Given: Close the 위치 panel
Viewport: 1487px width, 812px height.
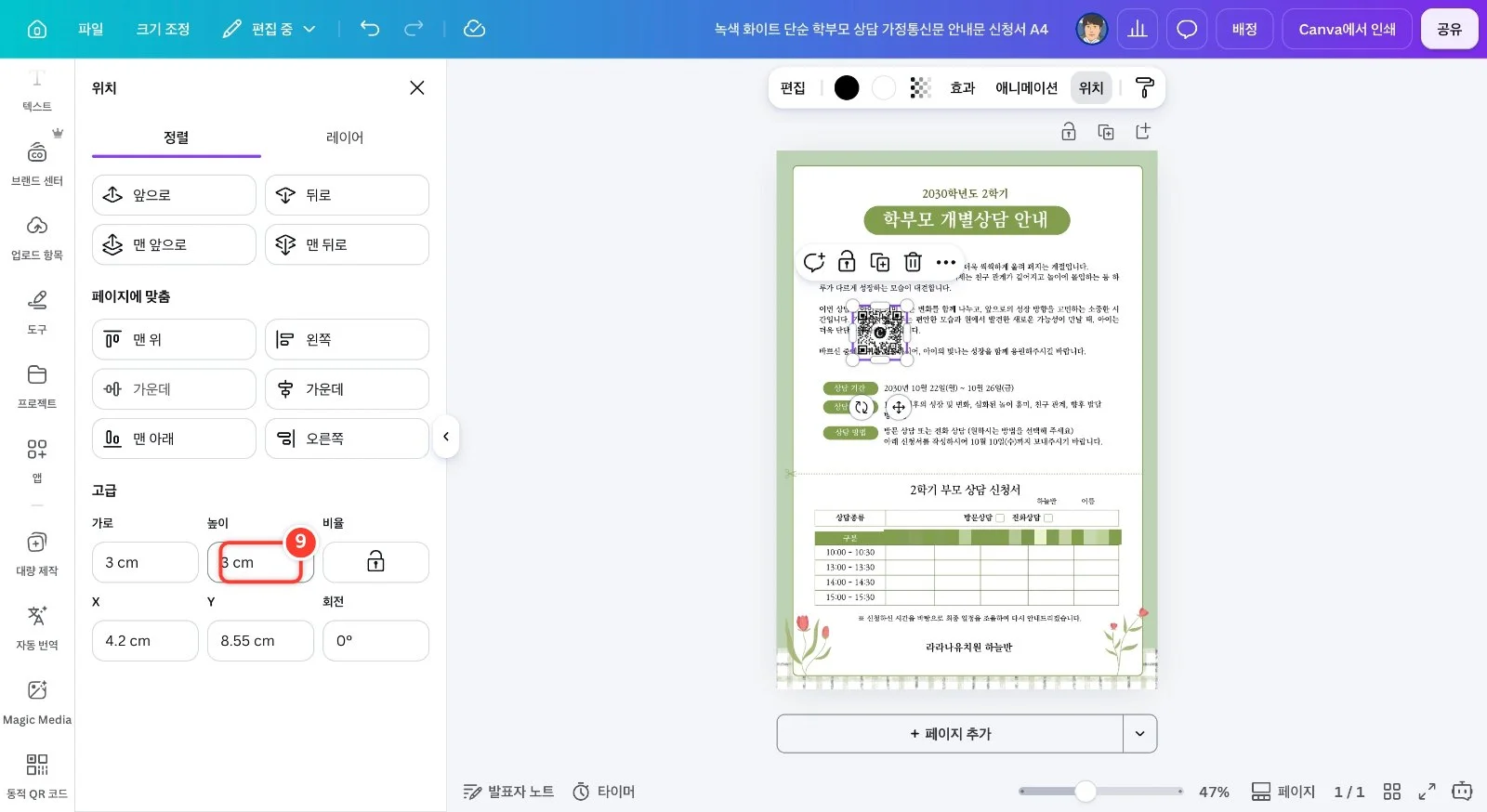Looking at the screenshot, I should [x=417, y=87].
